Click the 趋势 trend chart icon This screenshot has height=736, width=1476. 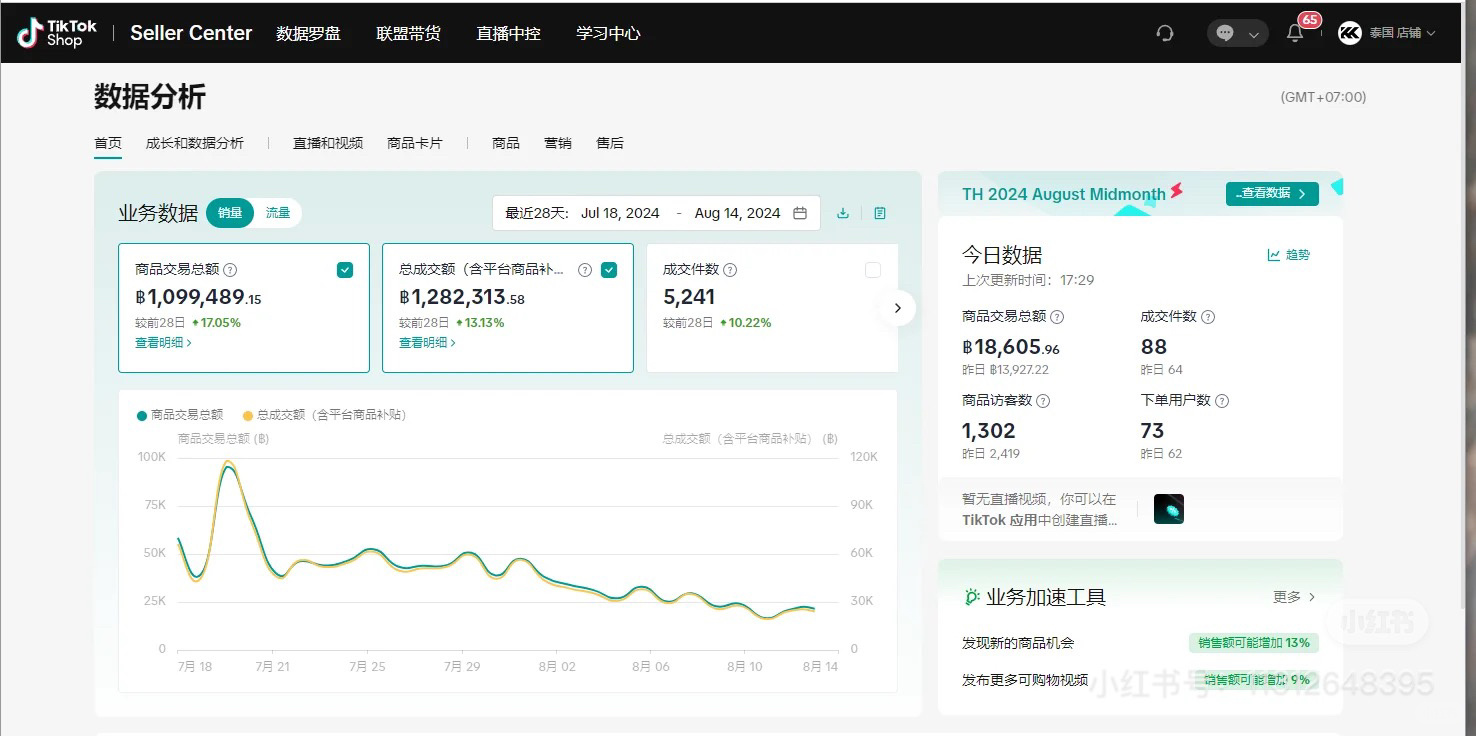tap(1274, 255)
